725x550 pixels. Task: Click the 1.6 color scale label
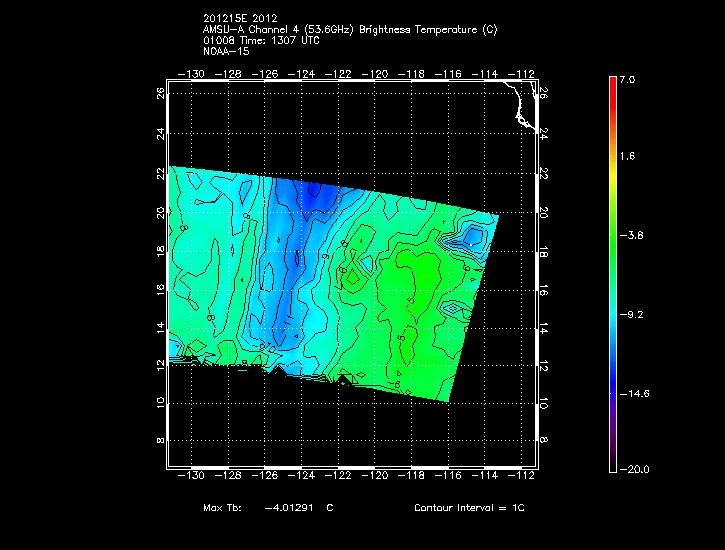click(x=627, y=157)
